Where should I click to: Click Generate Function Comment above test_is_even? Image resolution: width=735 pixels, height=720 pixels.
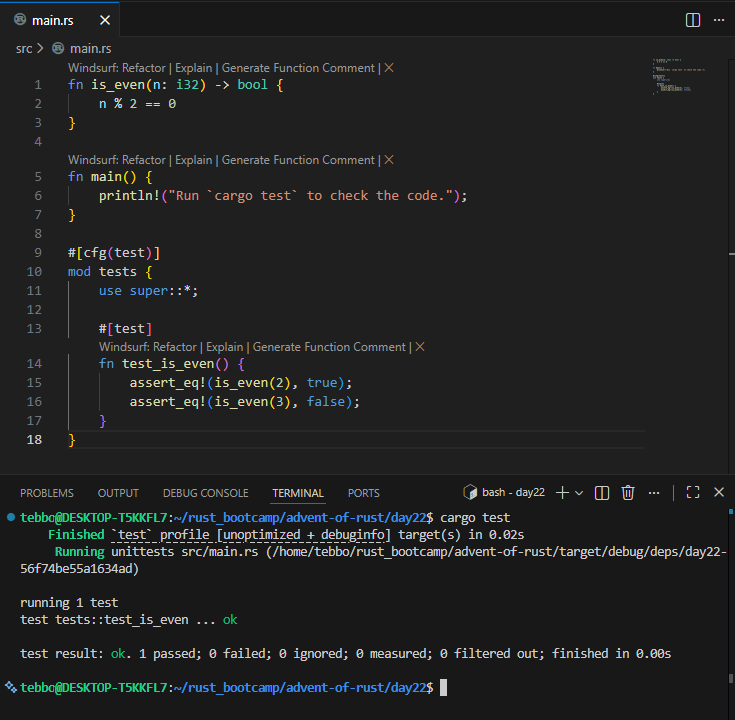tap(329, 347)
